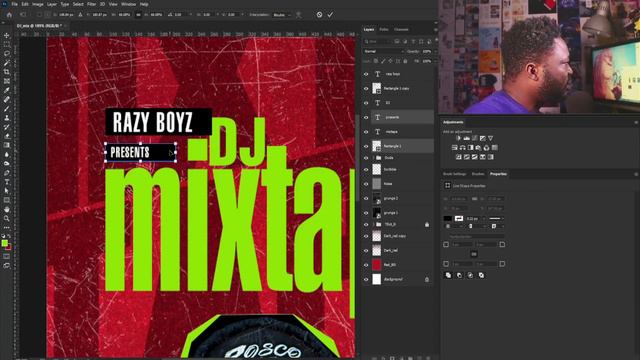640x360 pixels.
Task: Select the Horizontal Type tool
Action: coord(7,182)
